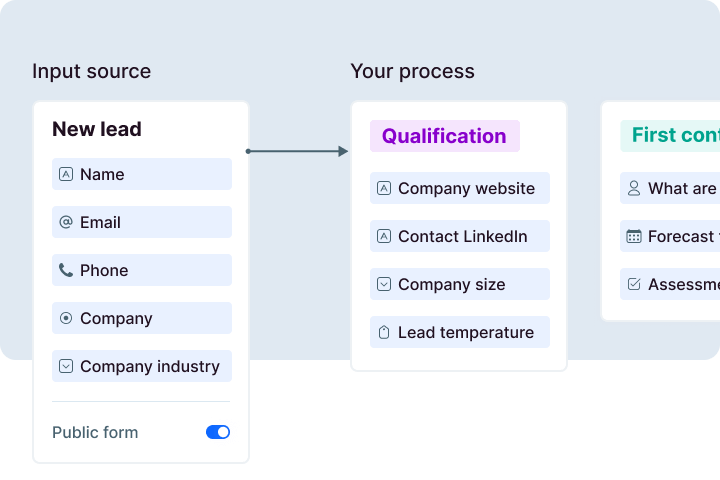Click the thermometer icon beside Lead temperature
The image size is (720, 480).
[x=384, y=332]
